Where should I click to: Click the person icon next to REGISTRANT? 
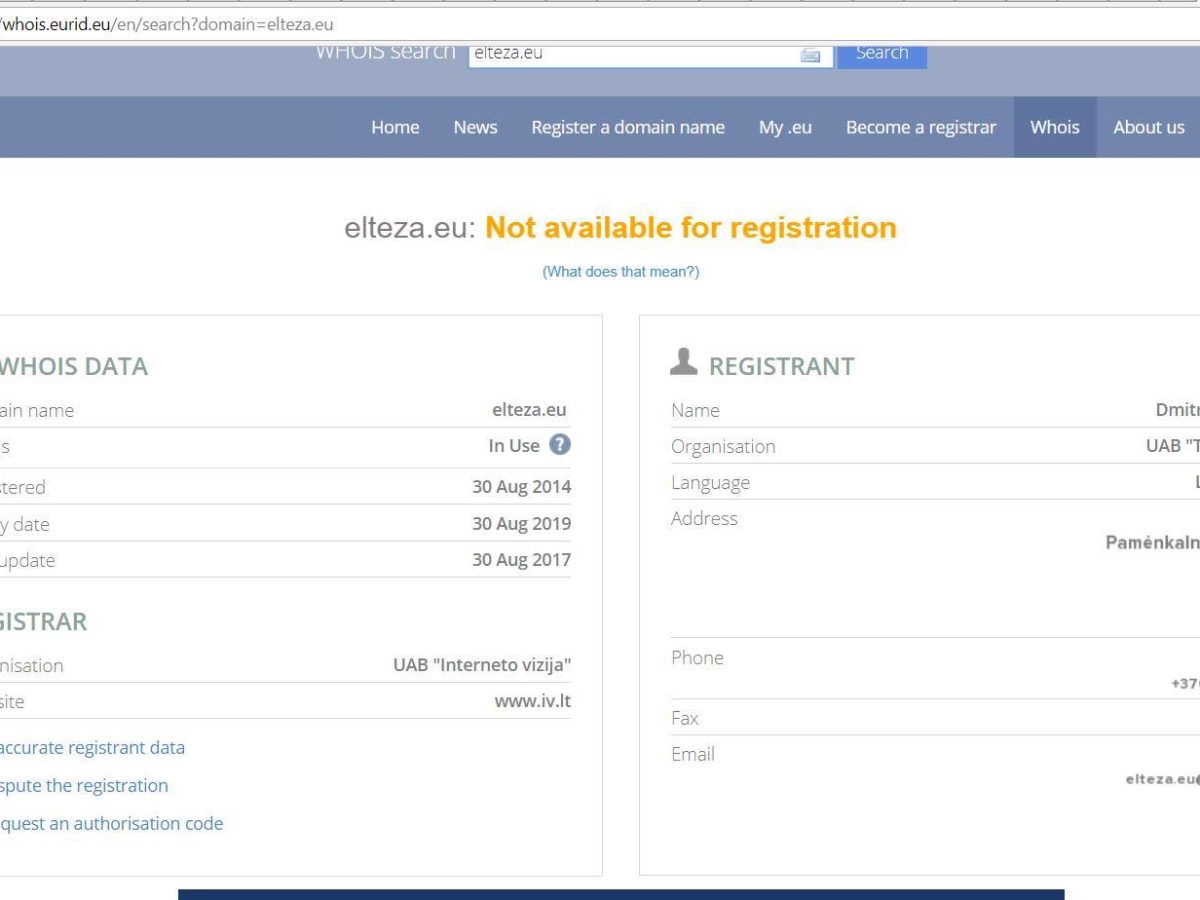[684, 363]
